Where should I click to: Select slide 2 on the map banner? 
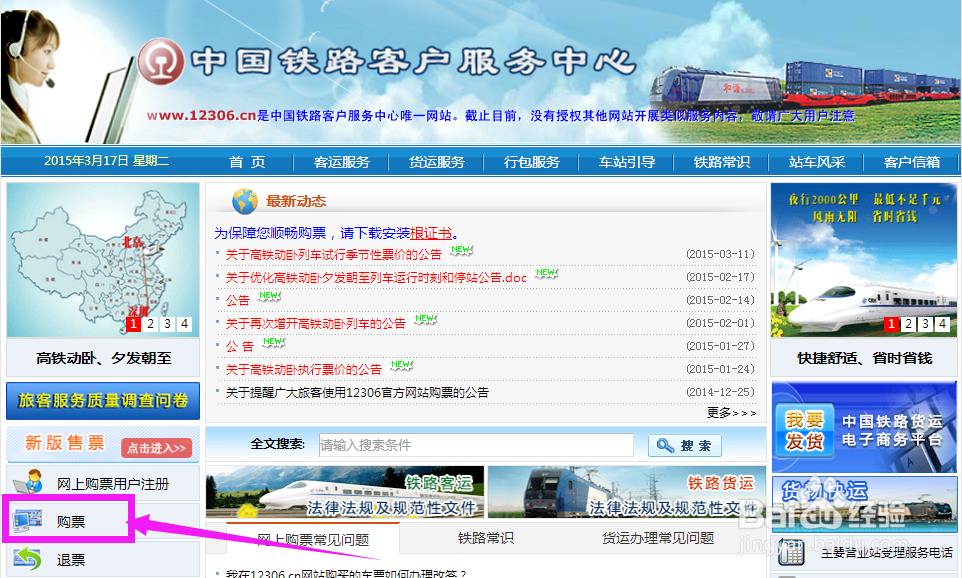pyautogui.click(x=150, y=324)
